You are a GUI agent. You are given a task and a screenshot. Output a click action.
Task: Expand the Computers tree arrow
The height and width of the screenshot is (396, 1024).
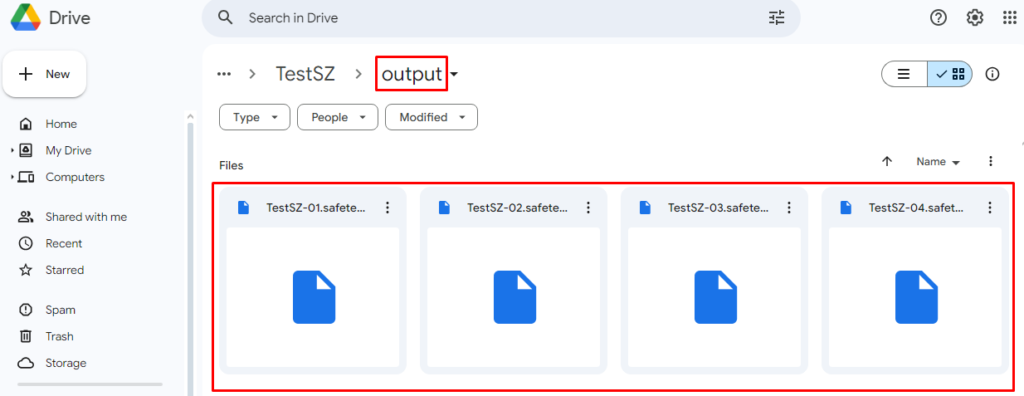12,178
